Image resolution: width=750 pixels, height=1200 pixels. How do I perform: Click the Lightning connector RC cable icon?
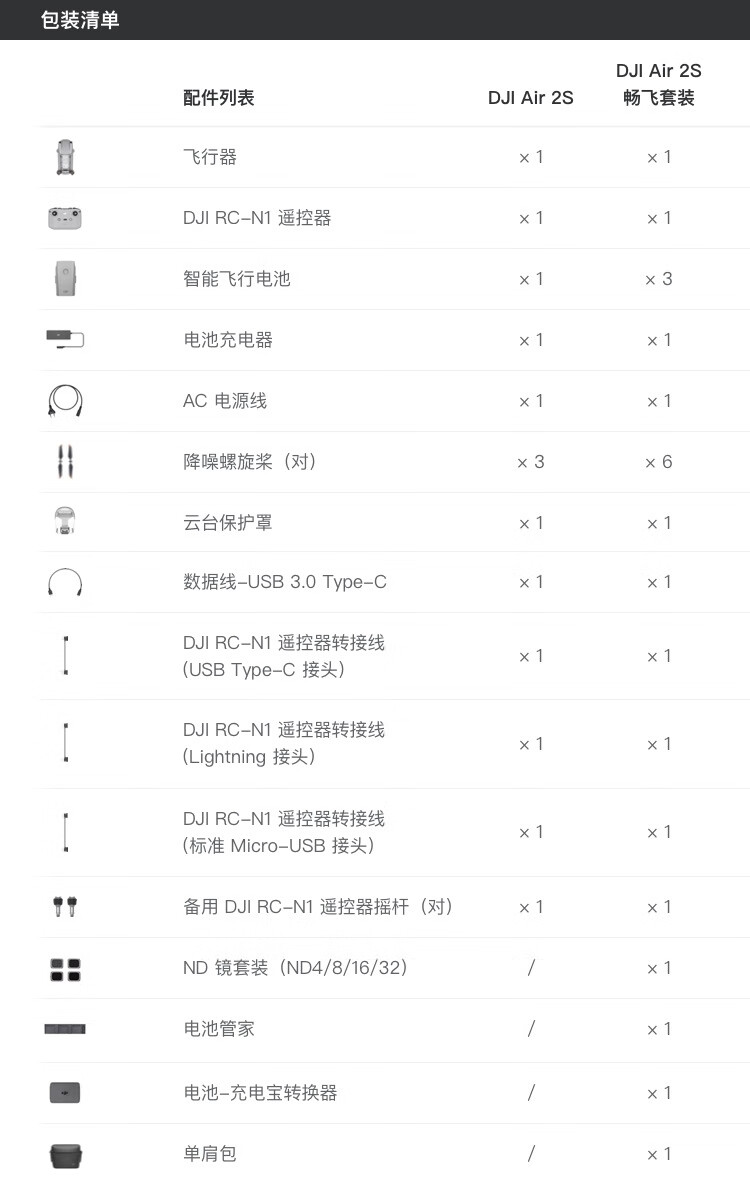[65, 743]
